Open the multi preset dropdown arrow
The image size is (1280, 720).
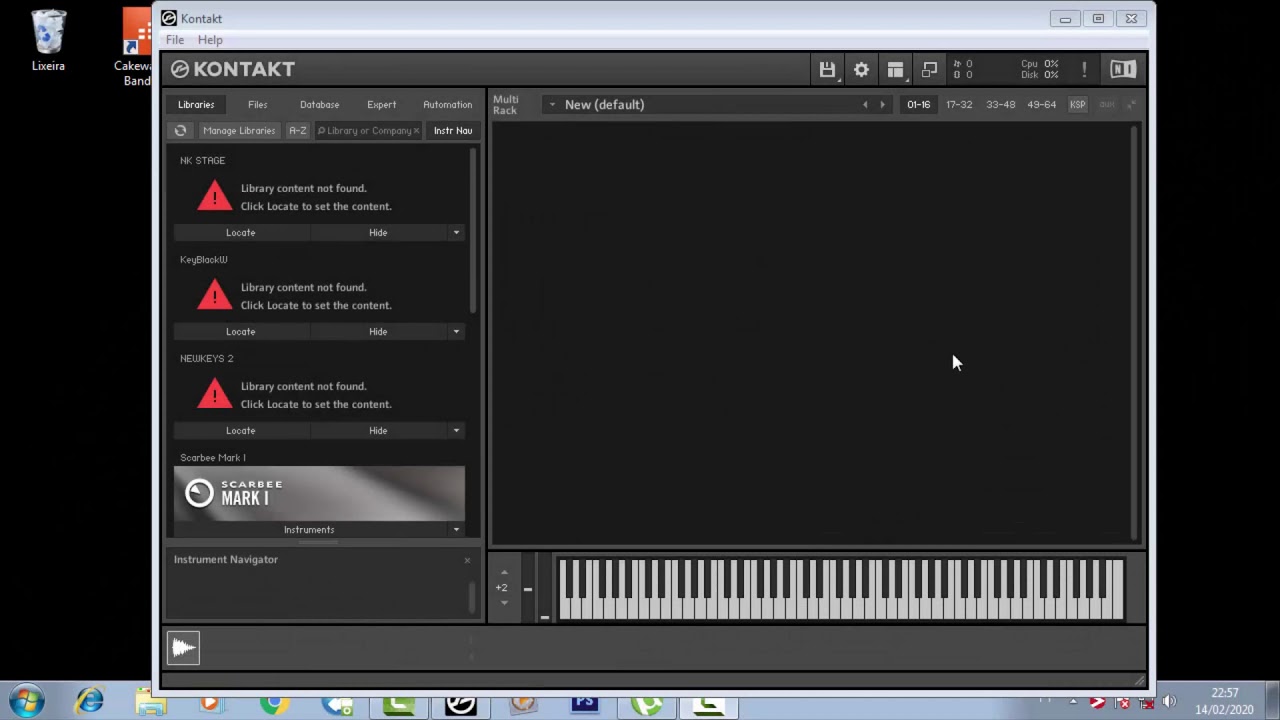pyautogui.click(x=551, y=104)
